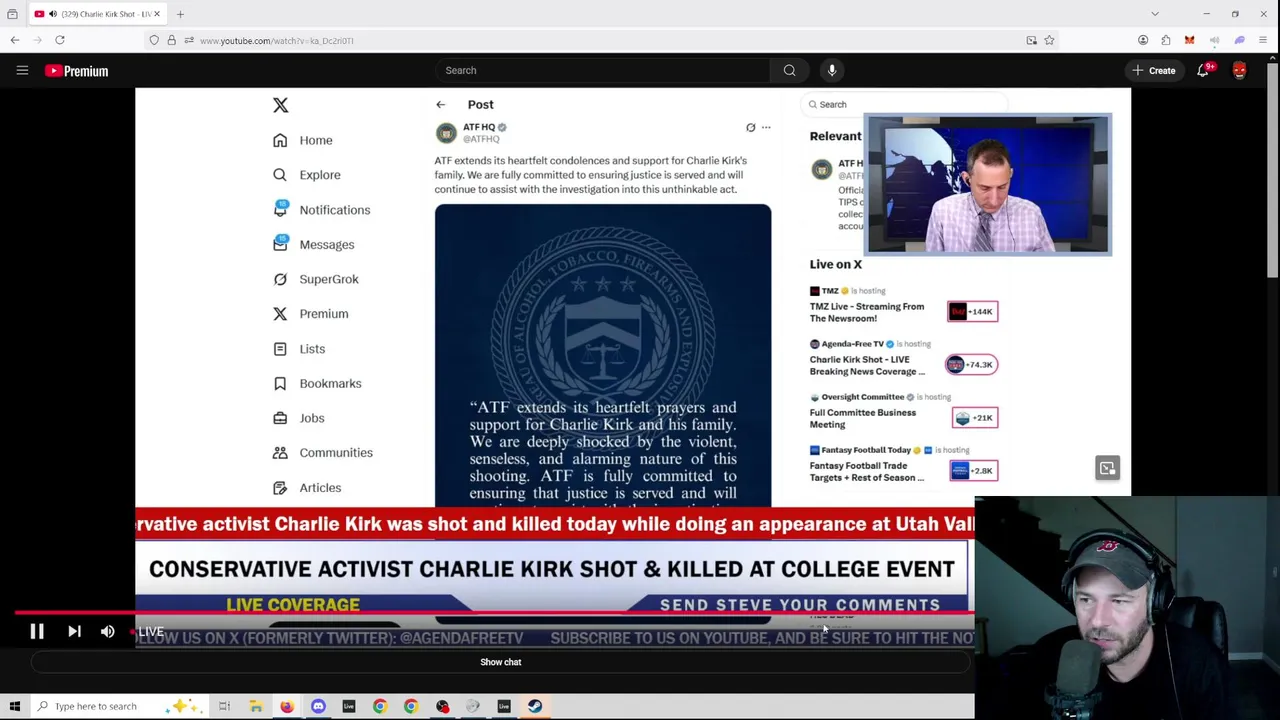Click Show chat below the video

(501, 662)
